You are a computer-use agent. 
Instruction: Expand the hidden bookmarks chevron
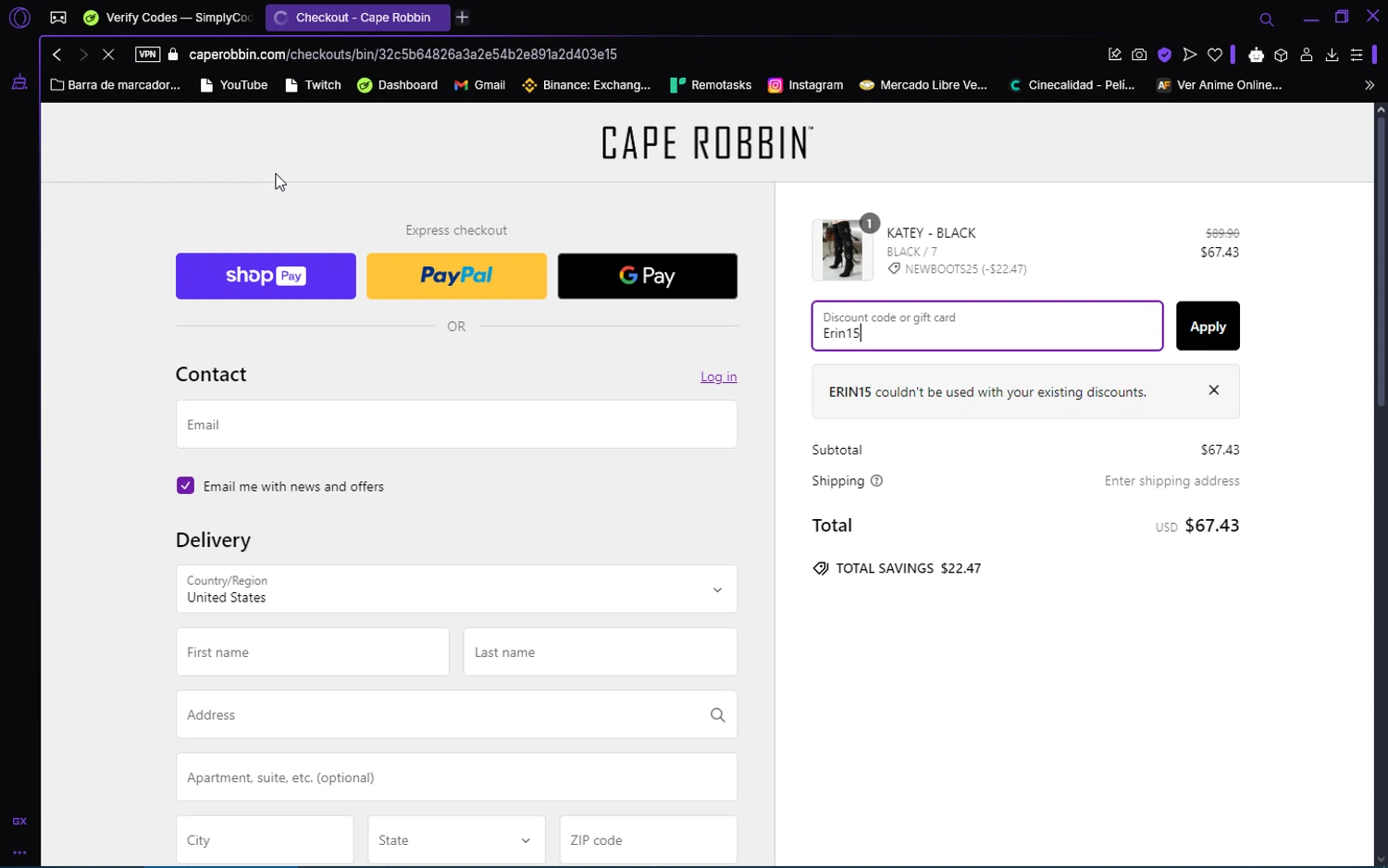click(x=1369, y=85)
